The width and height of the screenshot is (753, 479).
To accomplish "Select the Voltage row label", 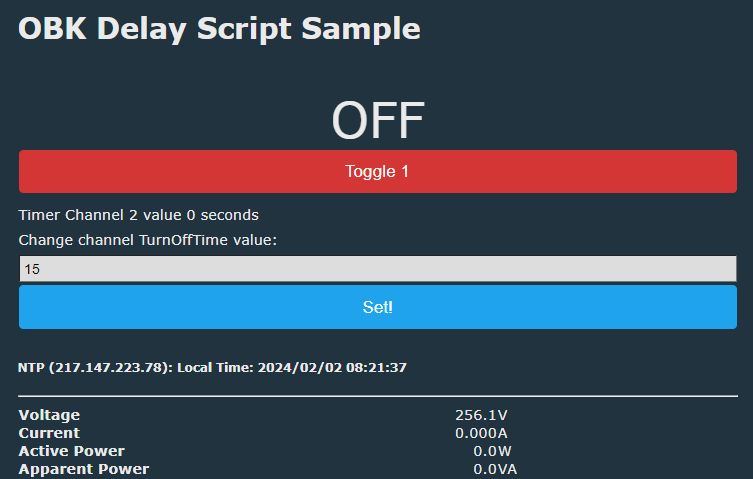I will [x=49, y=415].
